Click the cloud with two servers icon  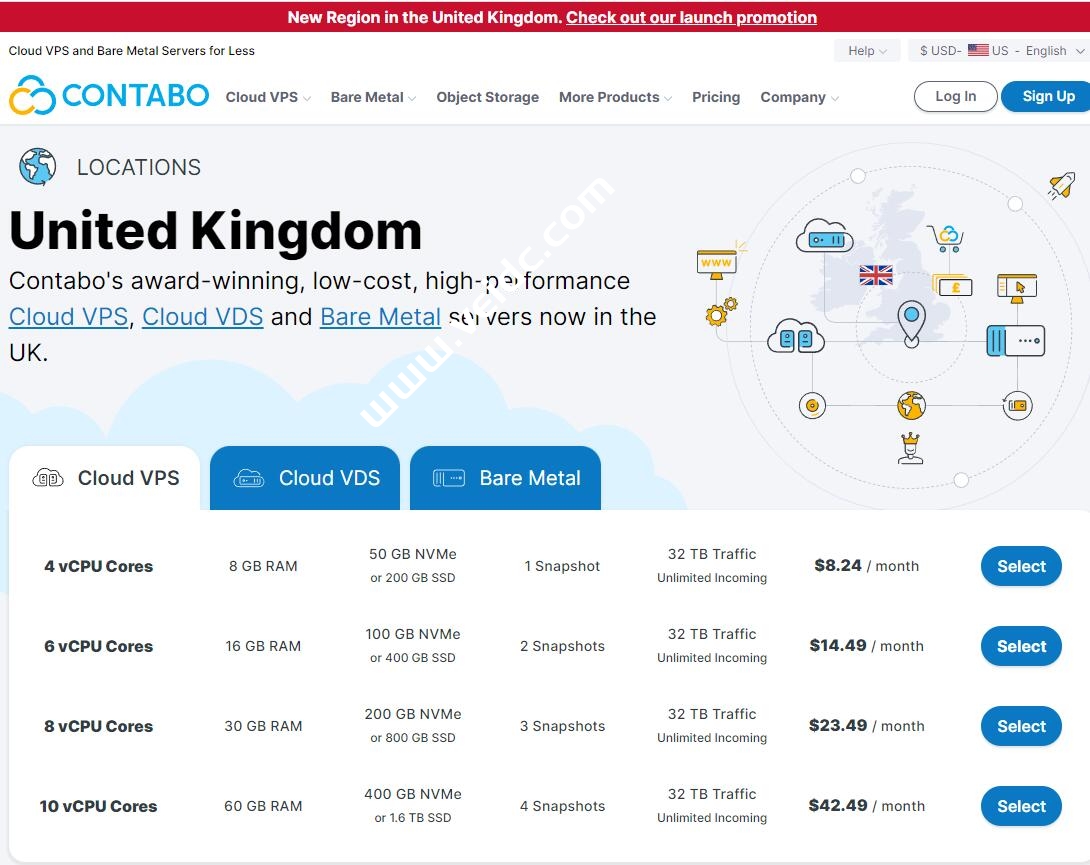coord(796,336)
